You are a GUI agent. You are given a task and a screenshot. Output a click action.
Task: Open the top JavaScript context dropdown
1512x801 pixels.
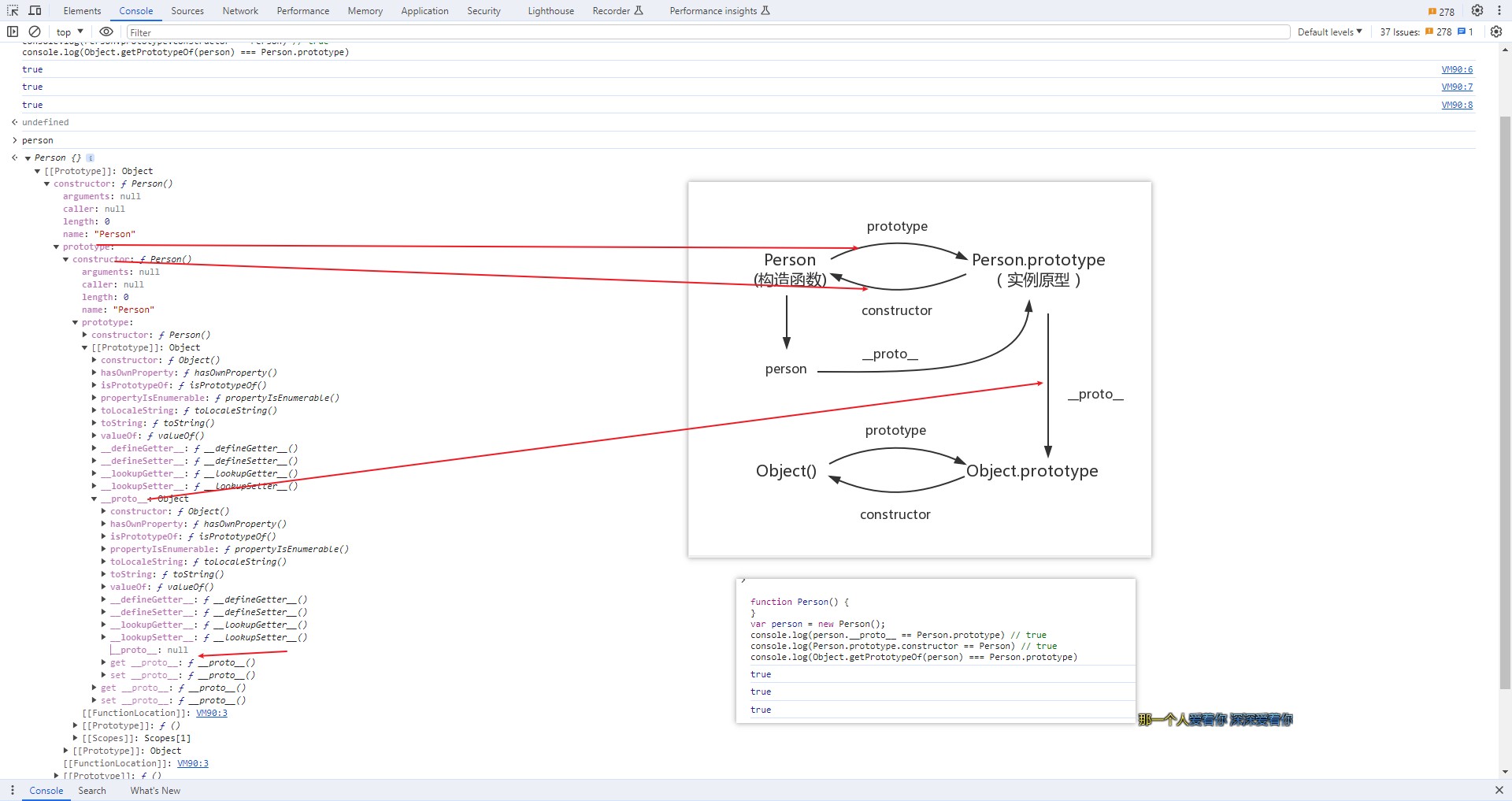[69, 32]
